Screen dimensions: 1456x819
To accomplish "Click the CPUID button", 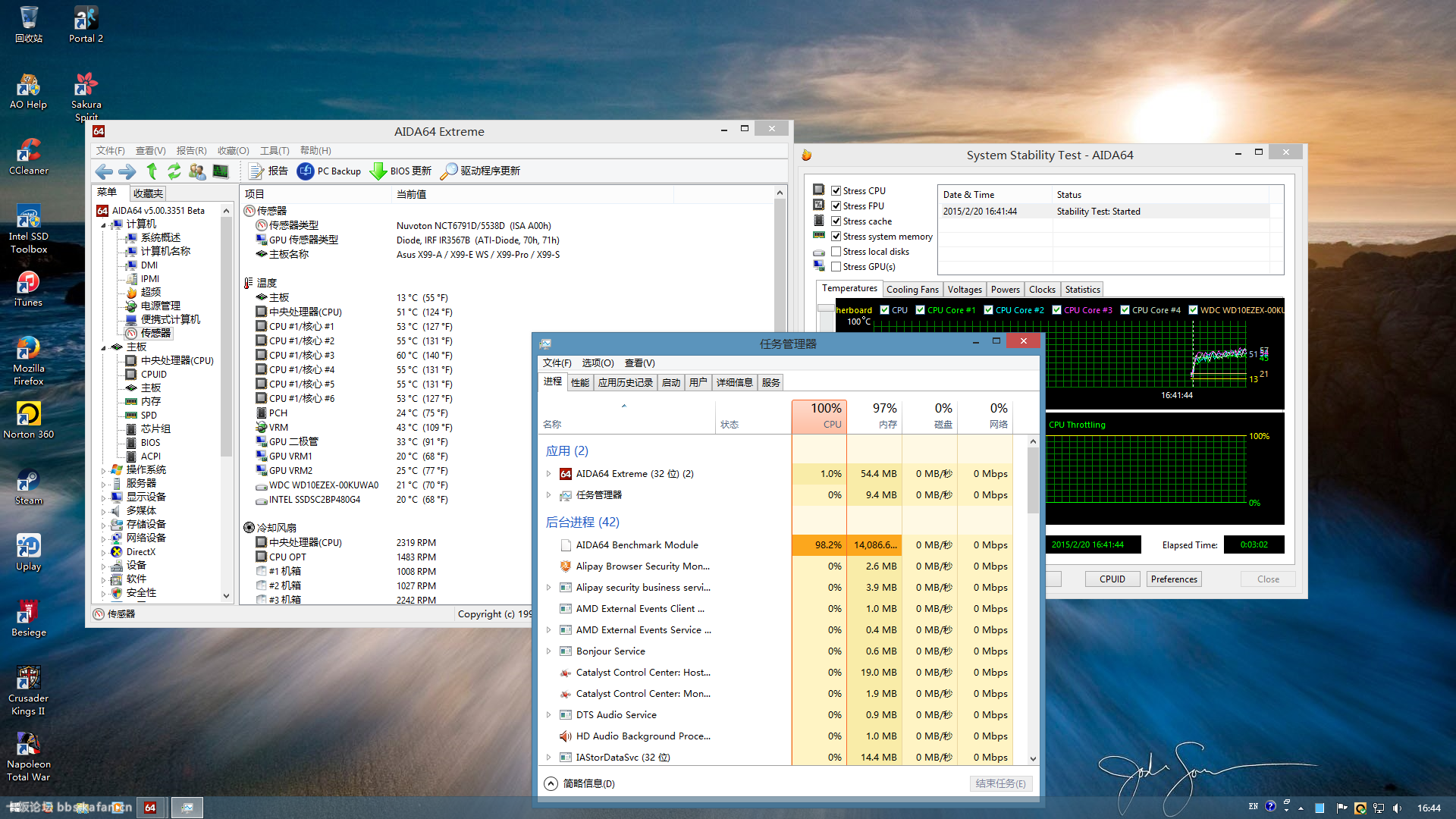I will tap(1112, 579).
